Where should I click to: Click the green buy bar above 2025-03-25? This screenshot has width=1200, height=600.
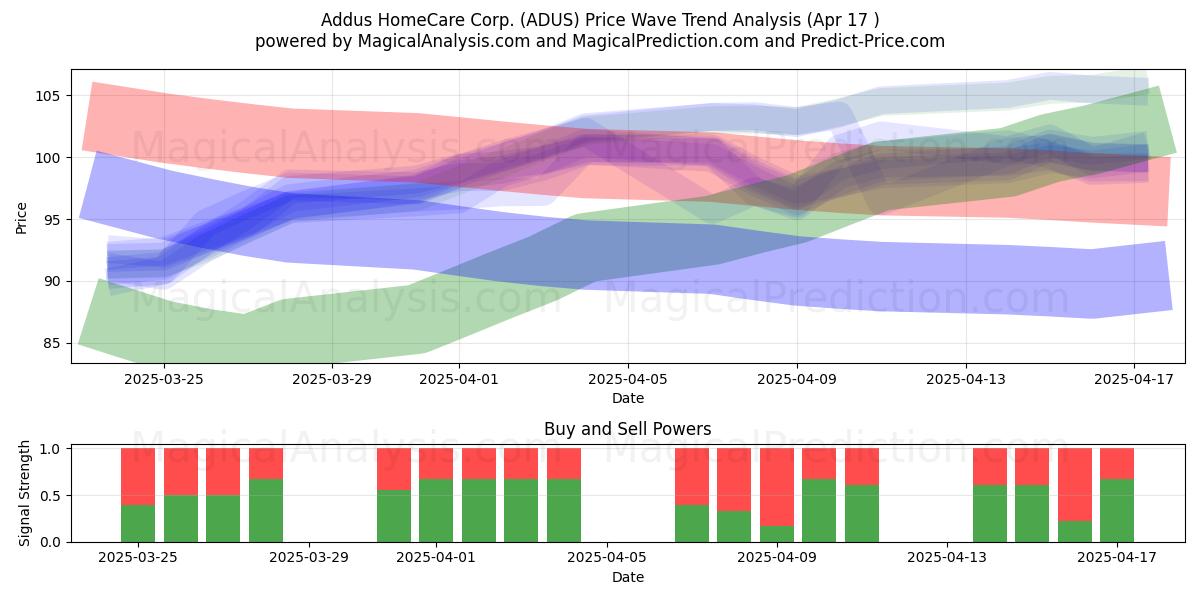click(138, 523)
